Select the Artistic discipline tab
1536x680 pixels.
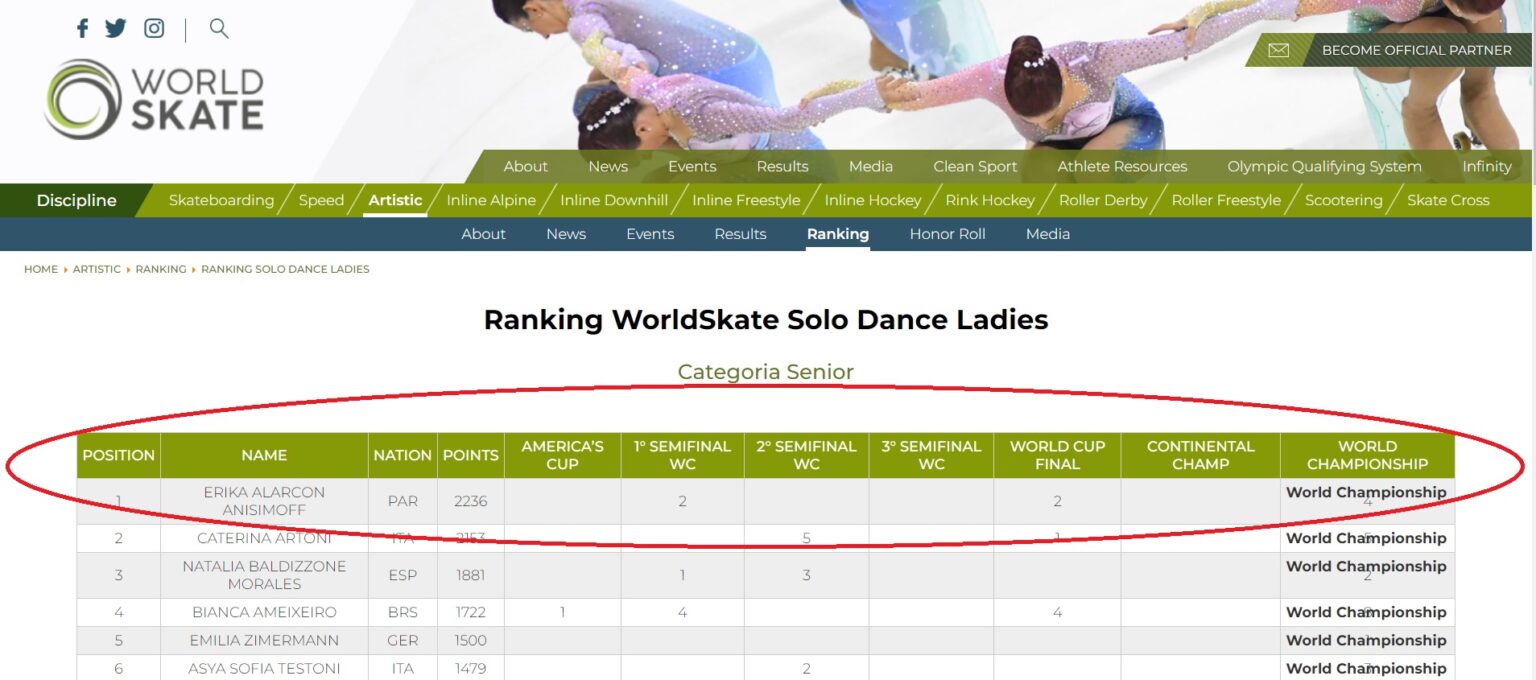tap(395, 200)
